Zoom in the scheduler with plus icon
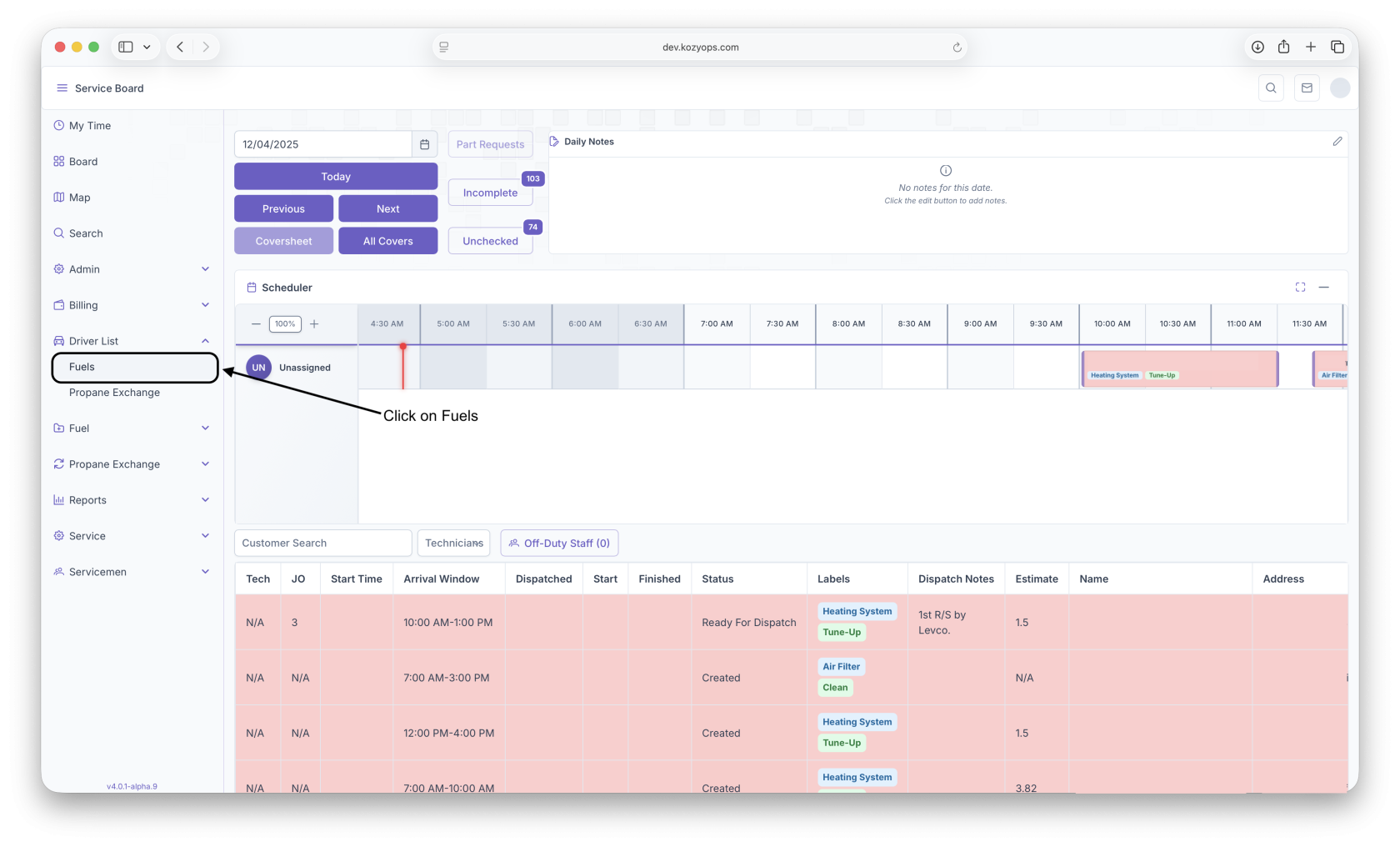1400x847 pixels. [x=314, y=324]
